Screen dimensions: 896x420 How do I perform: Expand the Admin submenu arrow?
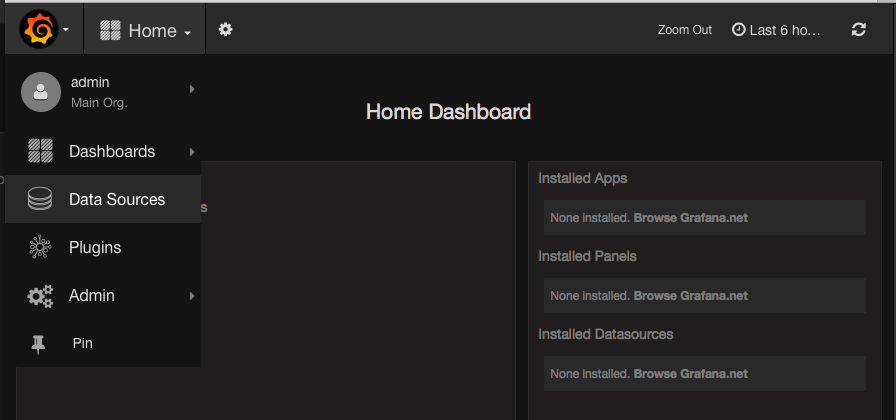(191, 296)
